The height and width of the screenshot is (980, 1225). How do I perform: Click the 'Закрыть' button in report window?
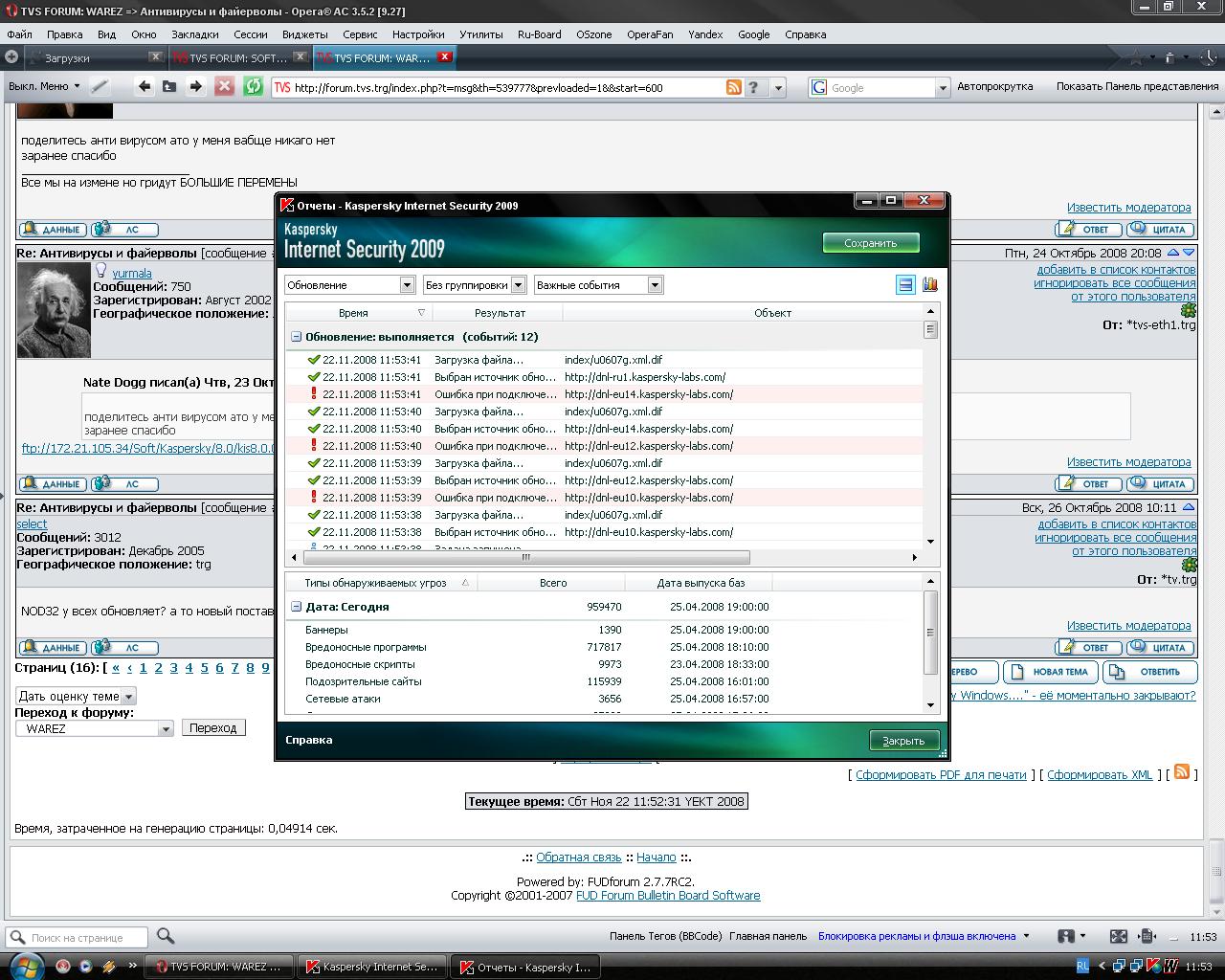click(x=903, y=741)
